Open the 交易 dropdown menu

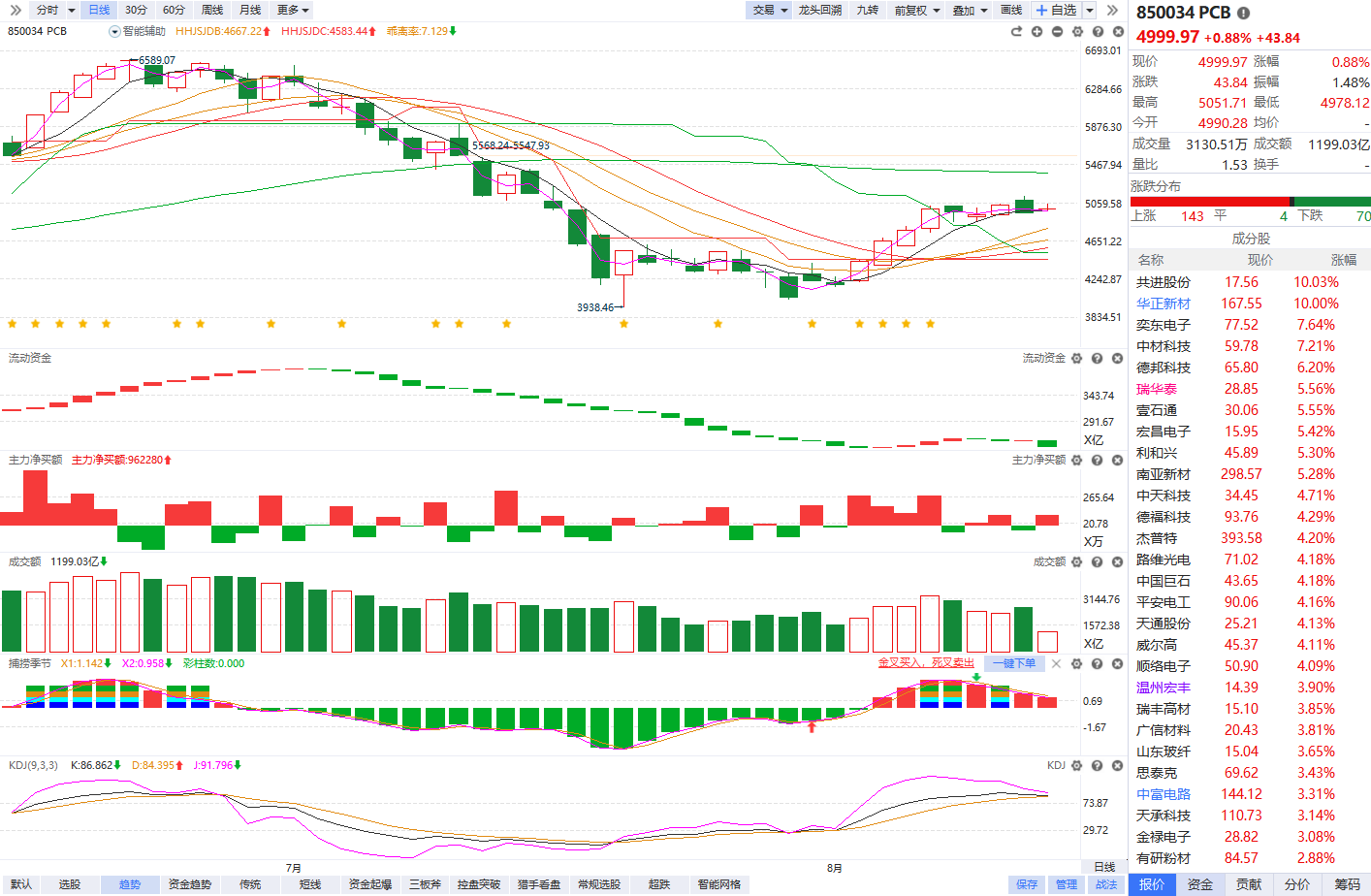(x=771, y=10)
